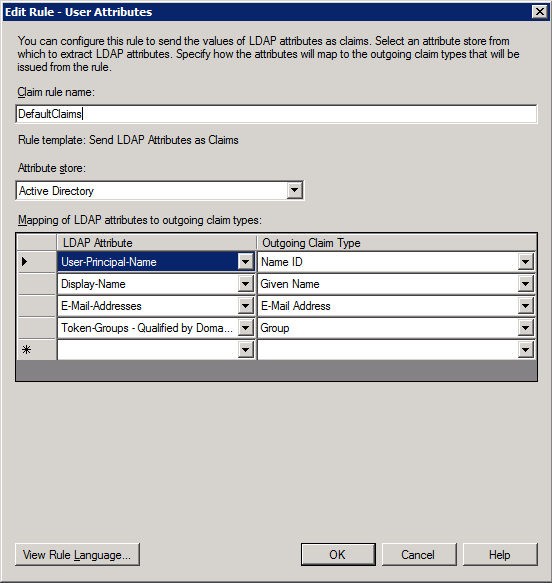The height and width of the screenshot is (583, 552).
Task: Expand the User-Principal-Name attribute dropdown arrow
Action: pos(246,262)
